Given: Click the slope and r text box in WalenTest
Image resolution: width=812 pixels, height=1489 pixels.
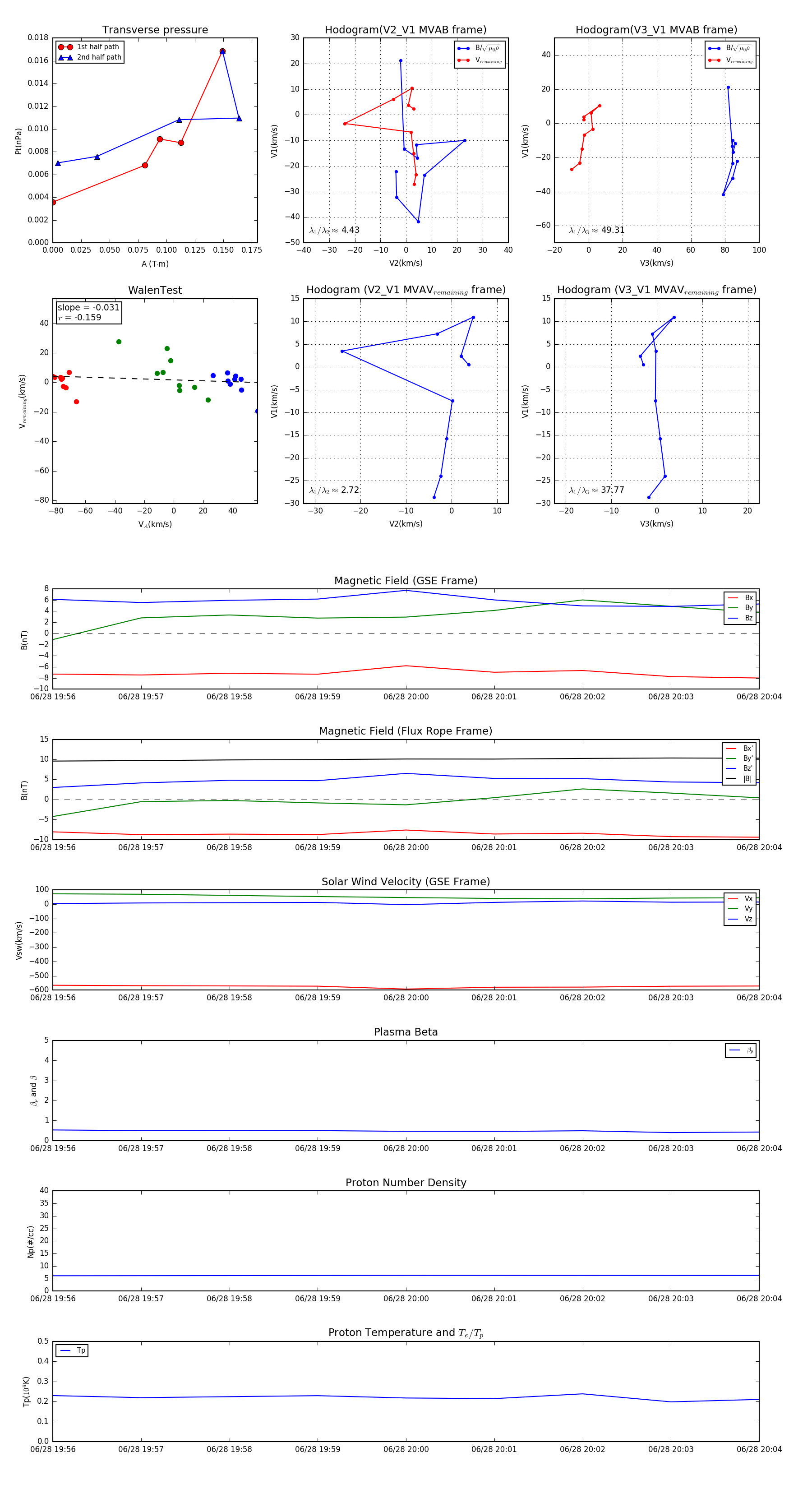Looking at the screenshot, I should [x=88, y=312].
